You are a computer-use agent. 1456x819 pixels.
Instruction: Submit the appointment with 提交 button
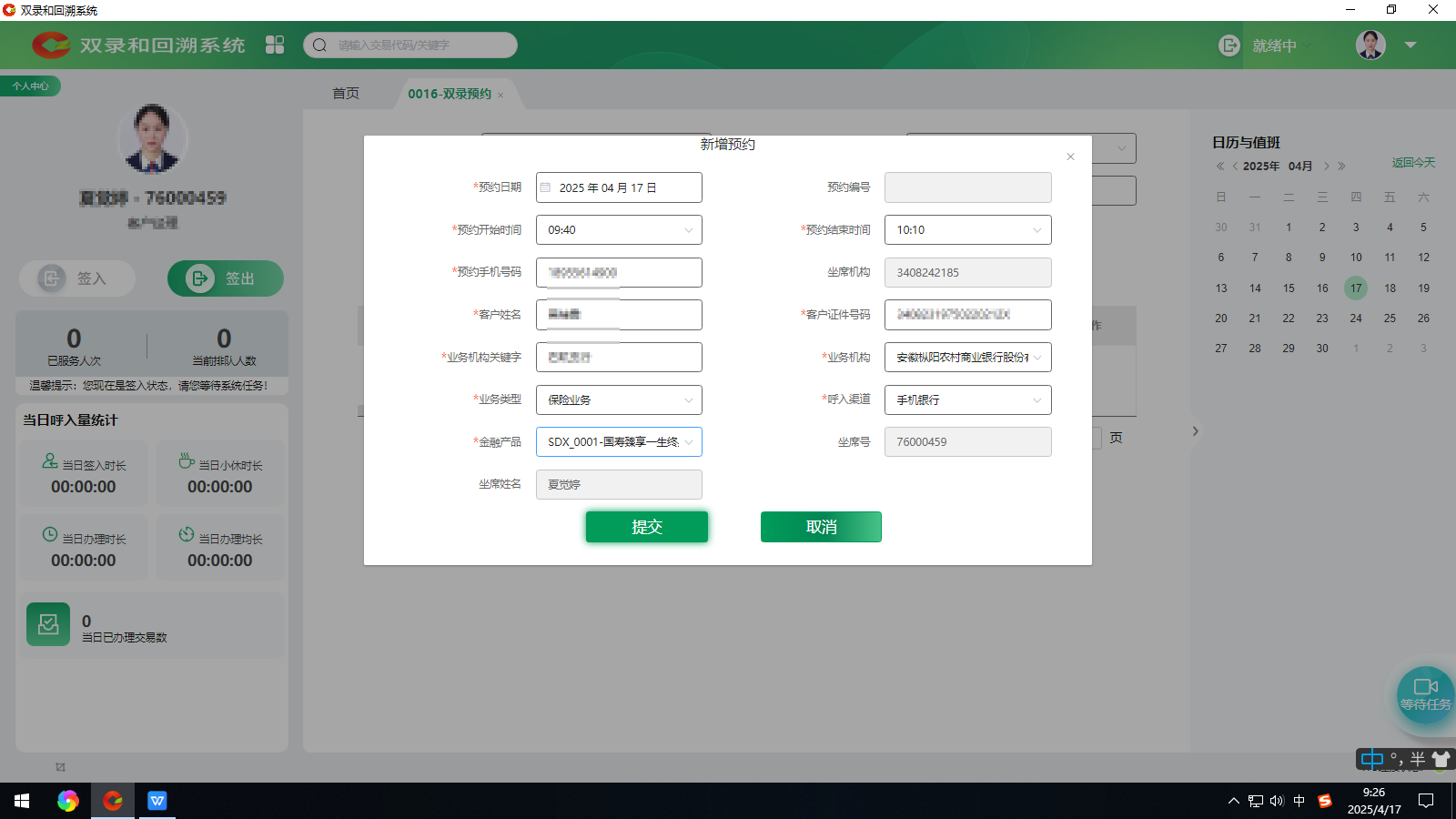coord(646,527)
